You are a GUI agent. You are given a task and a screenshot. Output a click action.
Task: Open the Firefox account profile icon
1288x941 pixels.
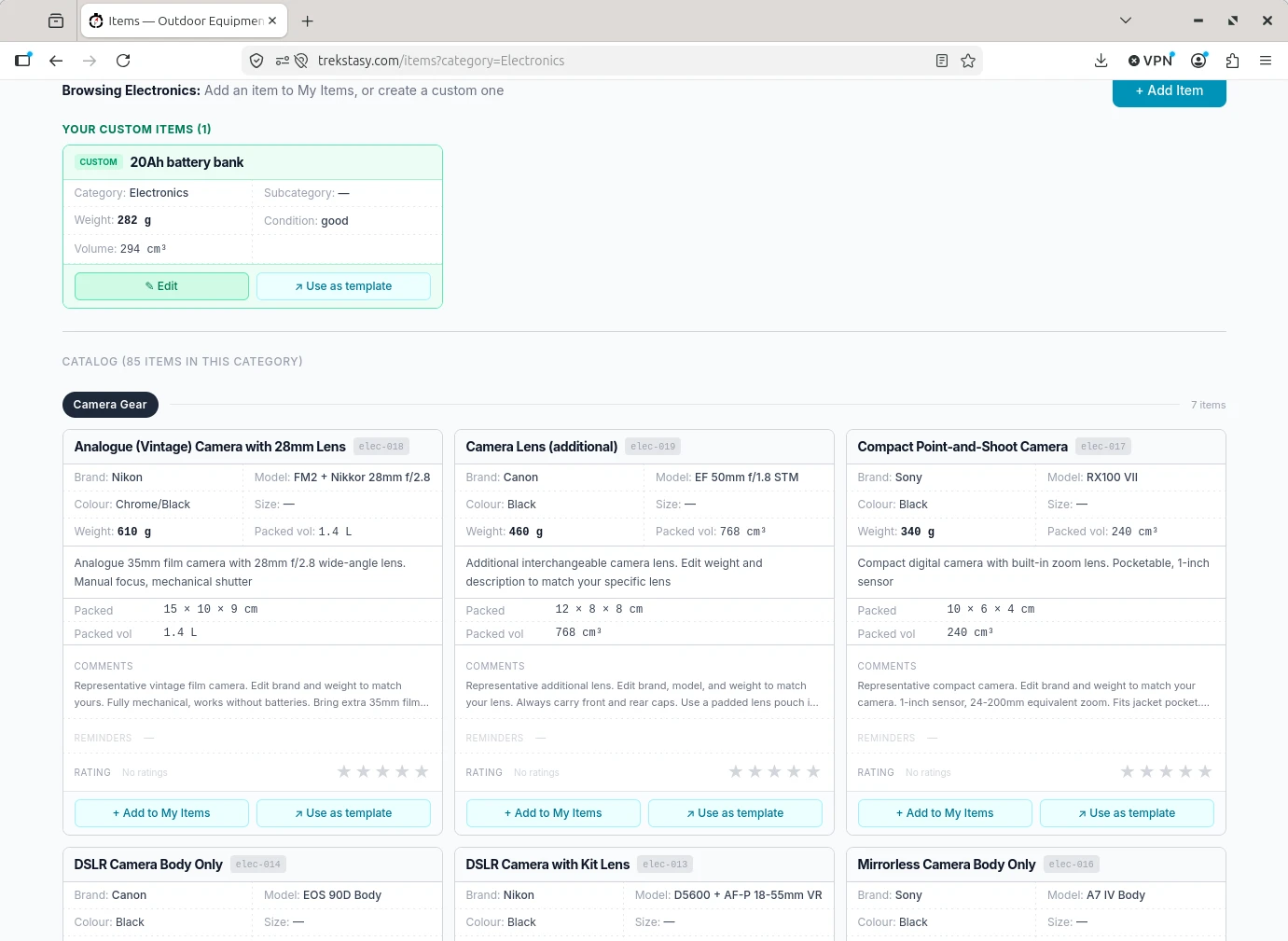(x=1199, y=61)
